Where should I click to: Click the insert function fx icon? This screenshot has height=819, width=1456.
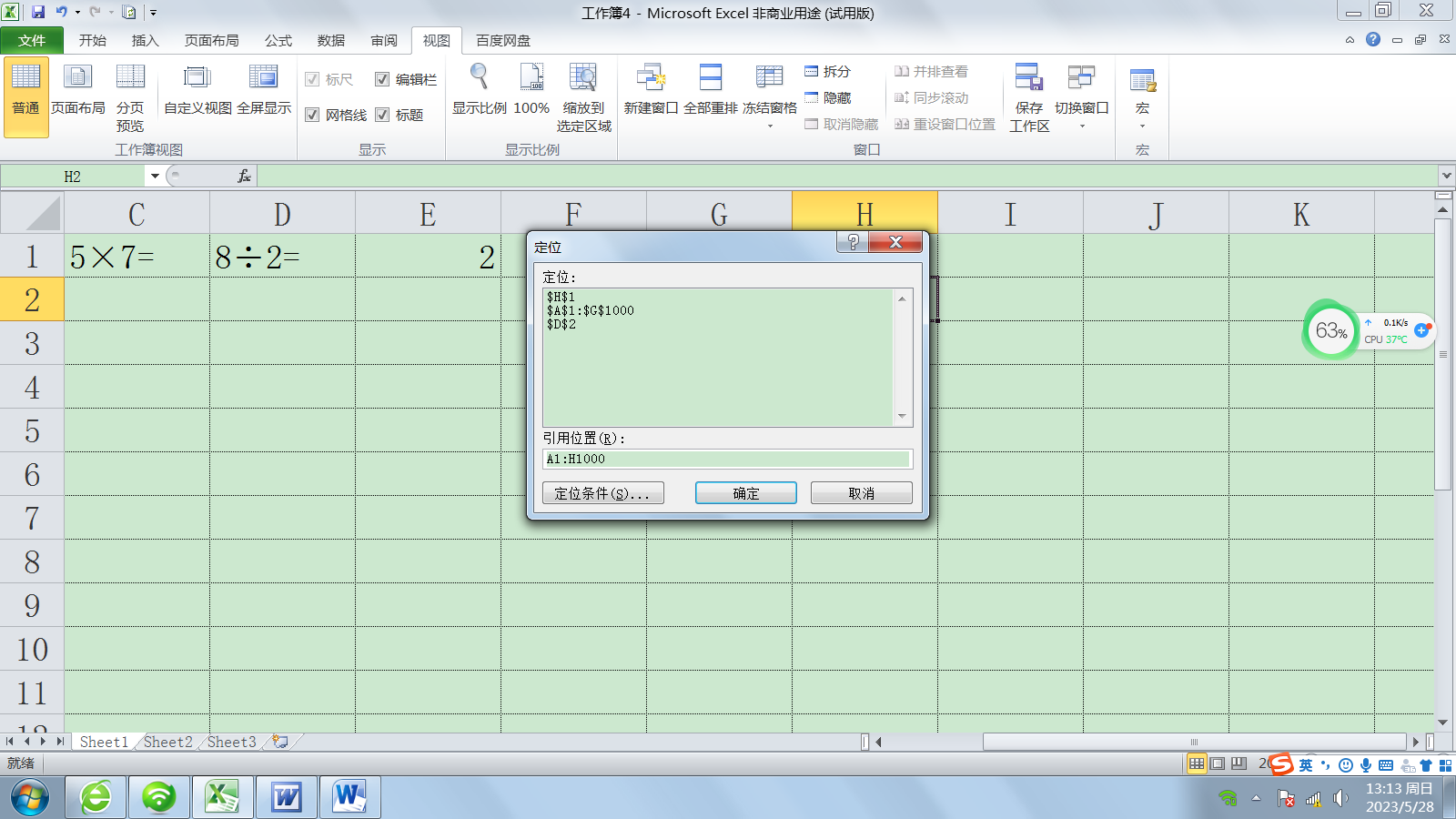pos(244,176)
